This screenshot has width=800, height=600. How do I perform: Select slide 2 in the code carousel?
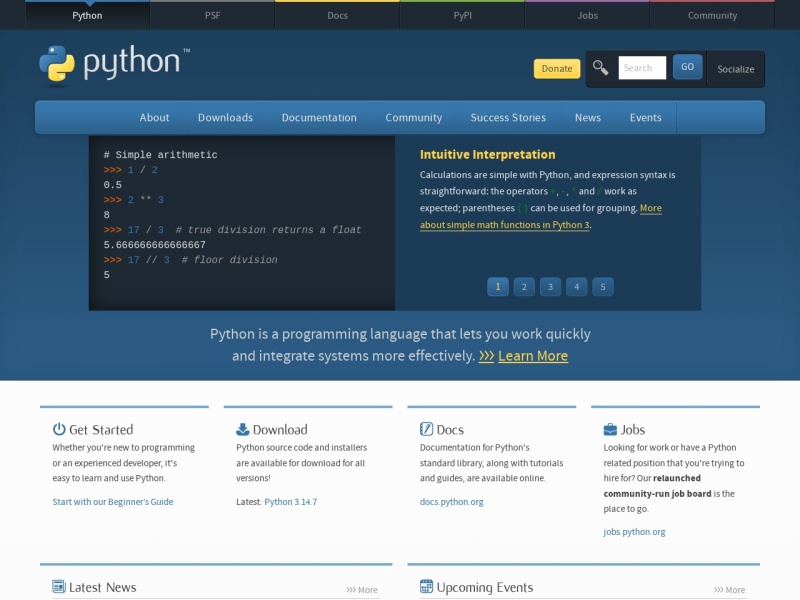[x=524, y=287]
